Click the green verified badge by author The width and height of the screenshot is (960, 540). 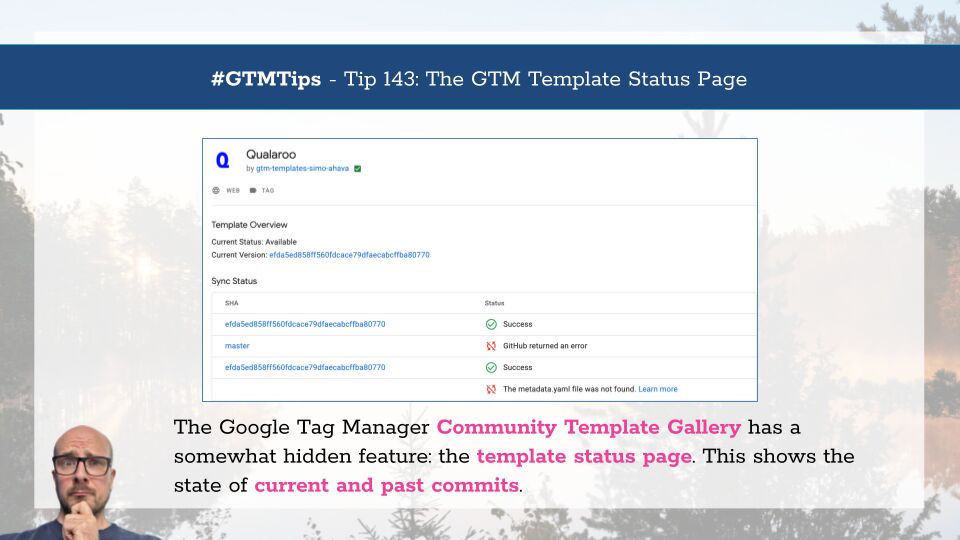(x=358, y=169)
